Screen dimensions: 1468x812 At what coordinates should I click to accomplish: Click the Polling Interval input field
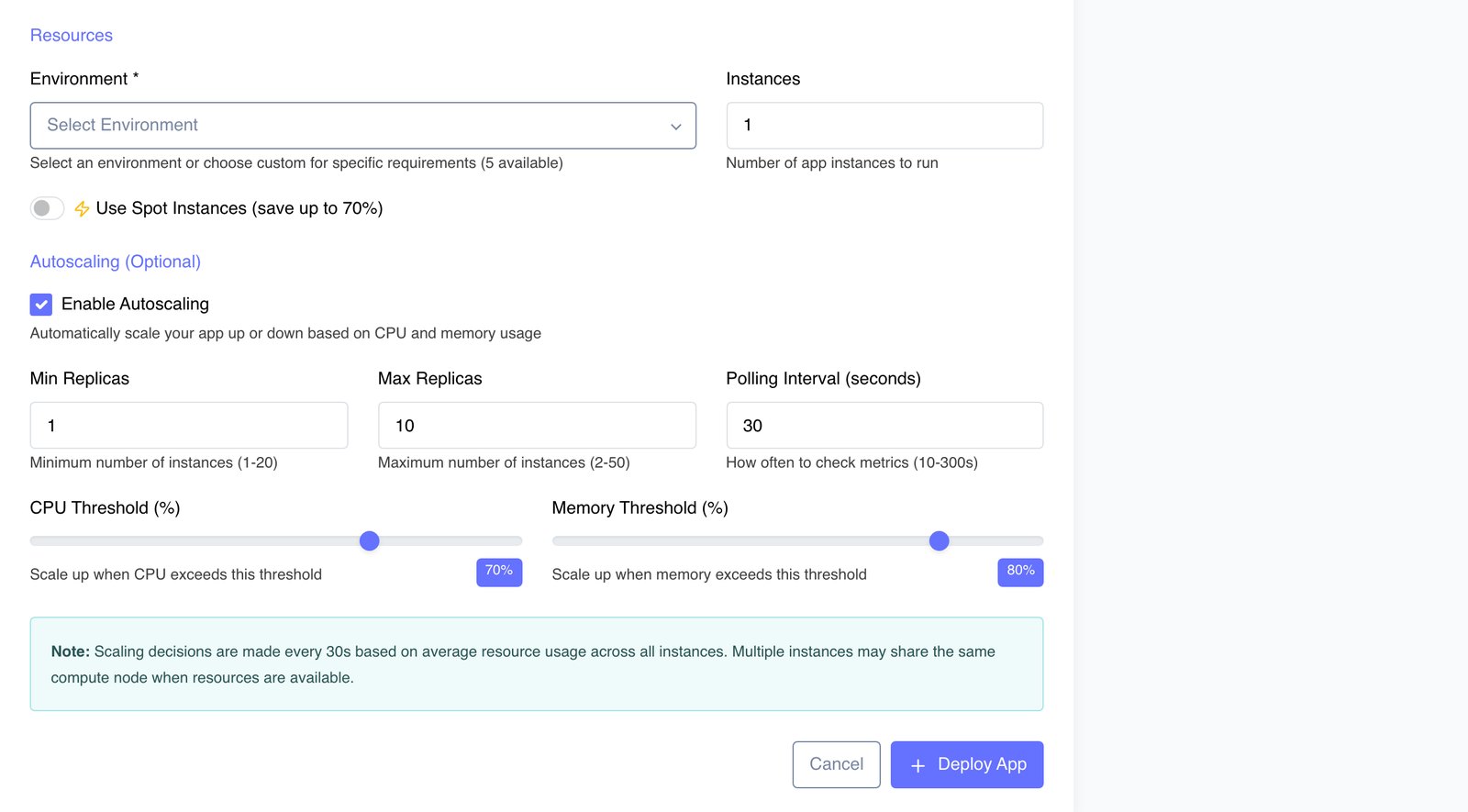click(884, 426)
